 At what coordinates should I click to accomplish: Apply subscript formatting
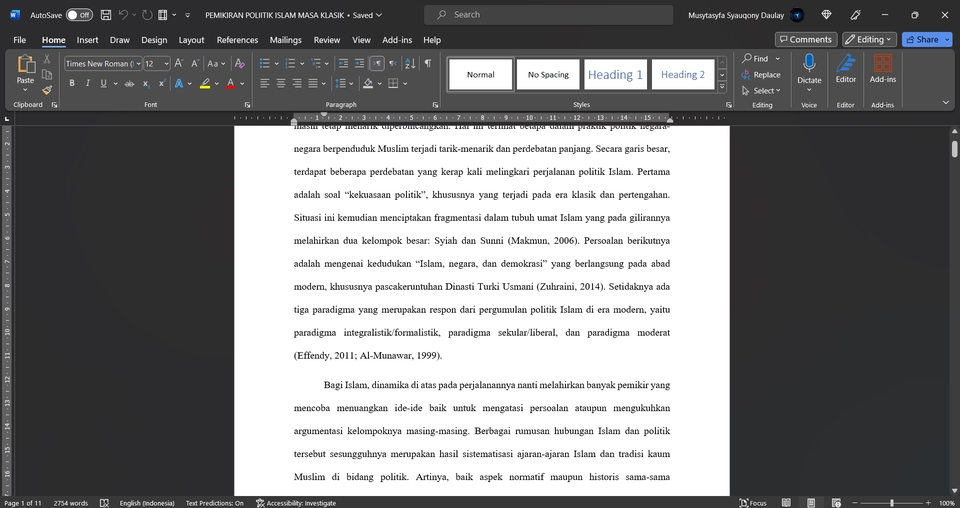[146, 83]
